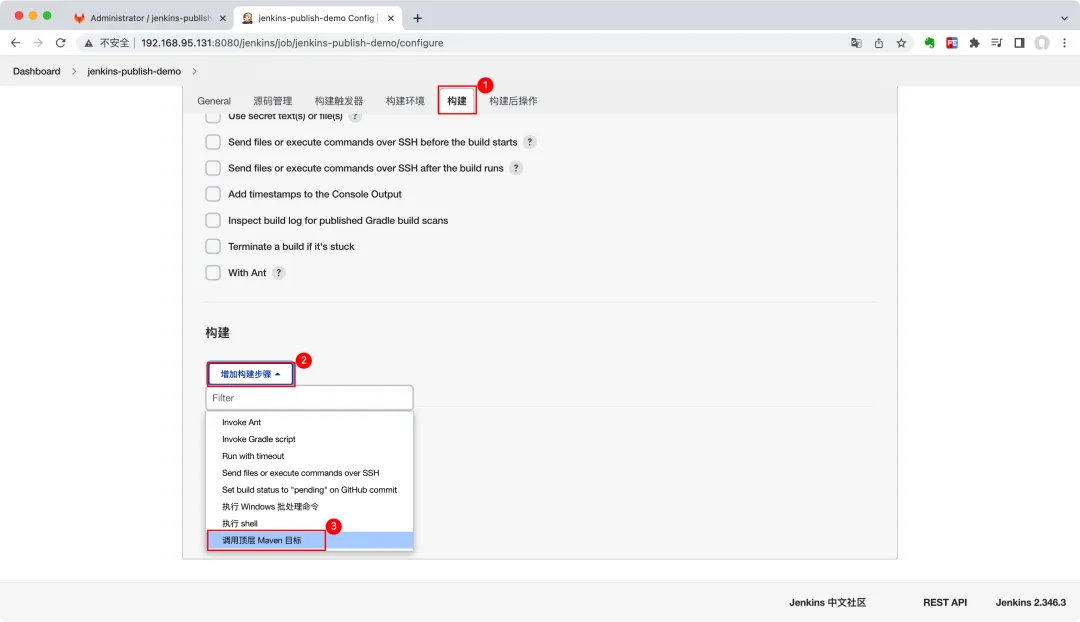Click the Filter input for build steps
Viewport: 1080px width, 622px height.
(x=309, y=398)
